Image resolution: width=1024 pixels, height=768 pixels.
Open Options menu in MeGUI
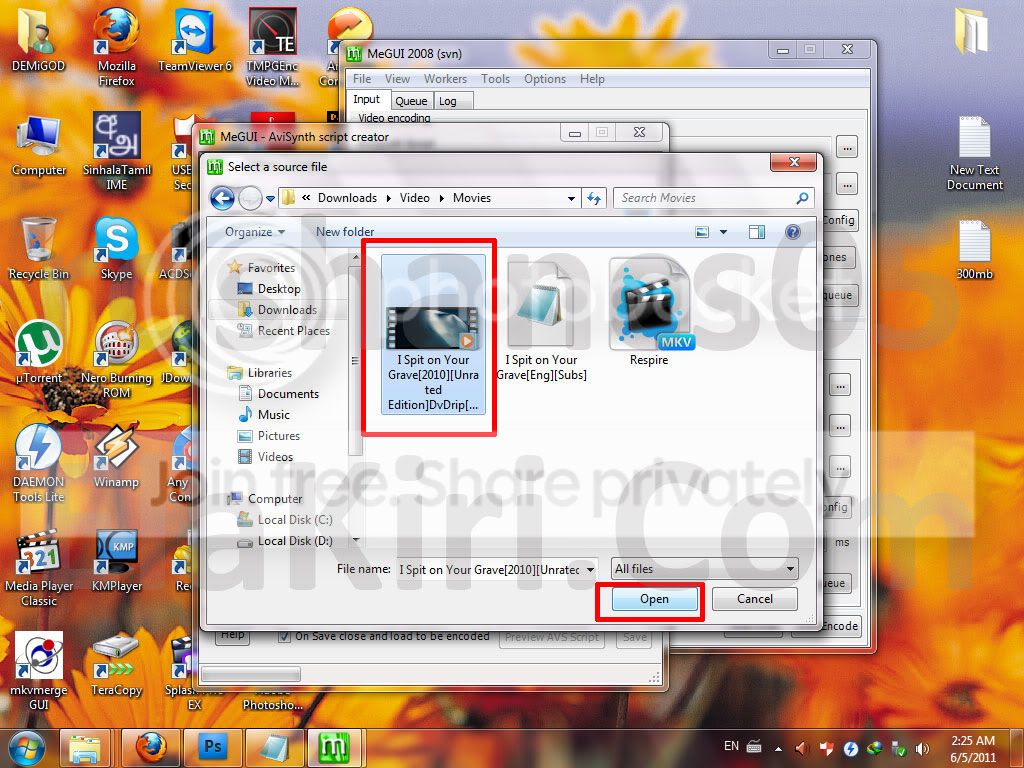(545, 79)
